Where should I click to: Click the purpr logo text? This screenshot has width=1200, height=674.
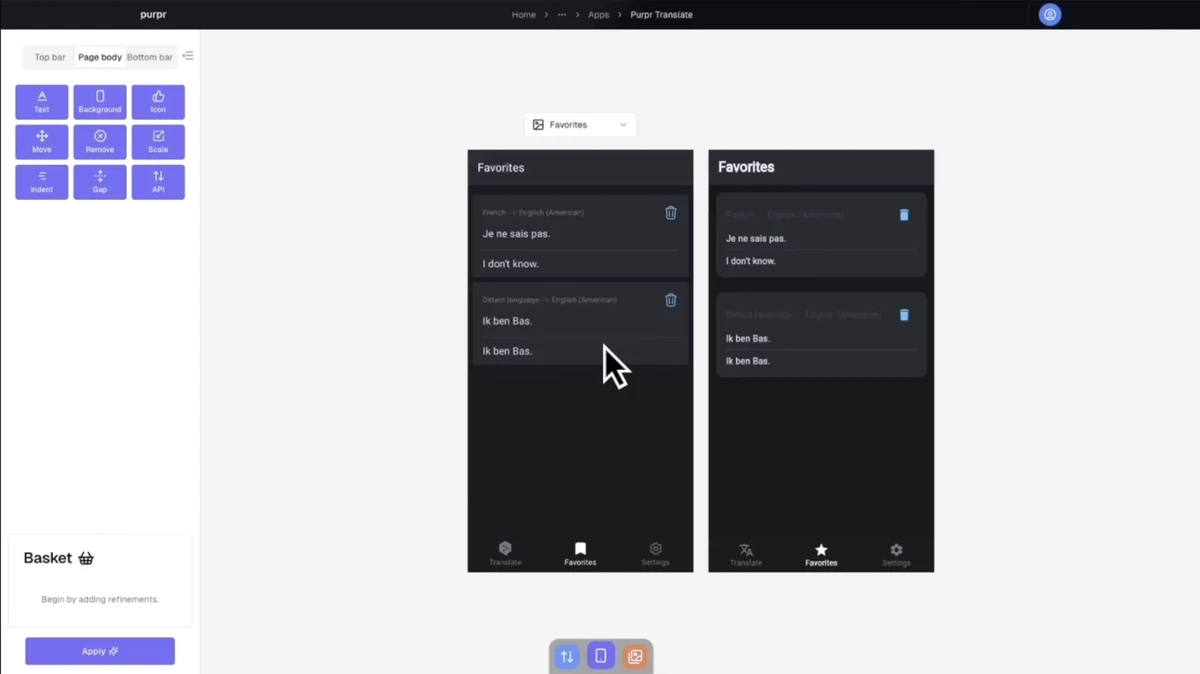click(x=153, y=15)
